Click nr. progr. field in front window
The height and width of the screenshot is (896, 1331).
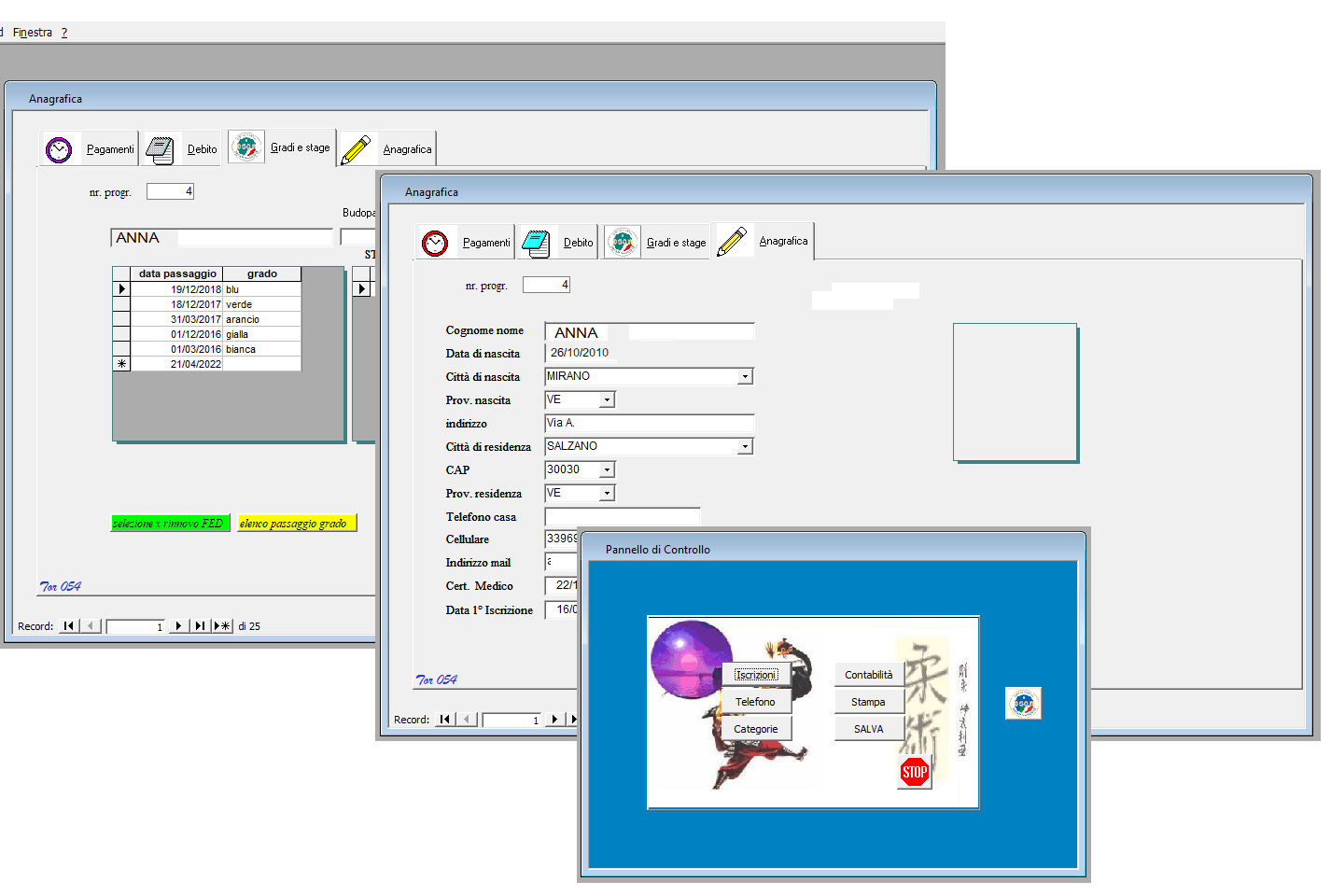(x=546, y=285)
